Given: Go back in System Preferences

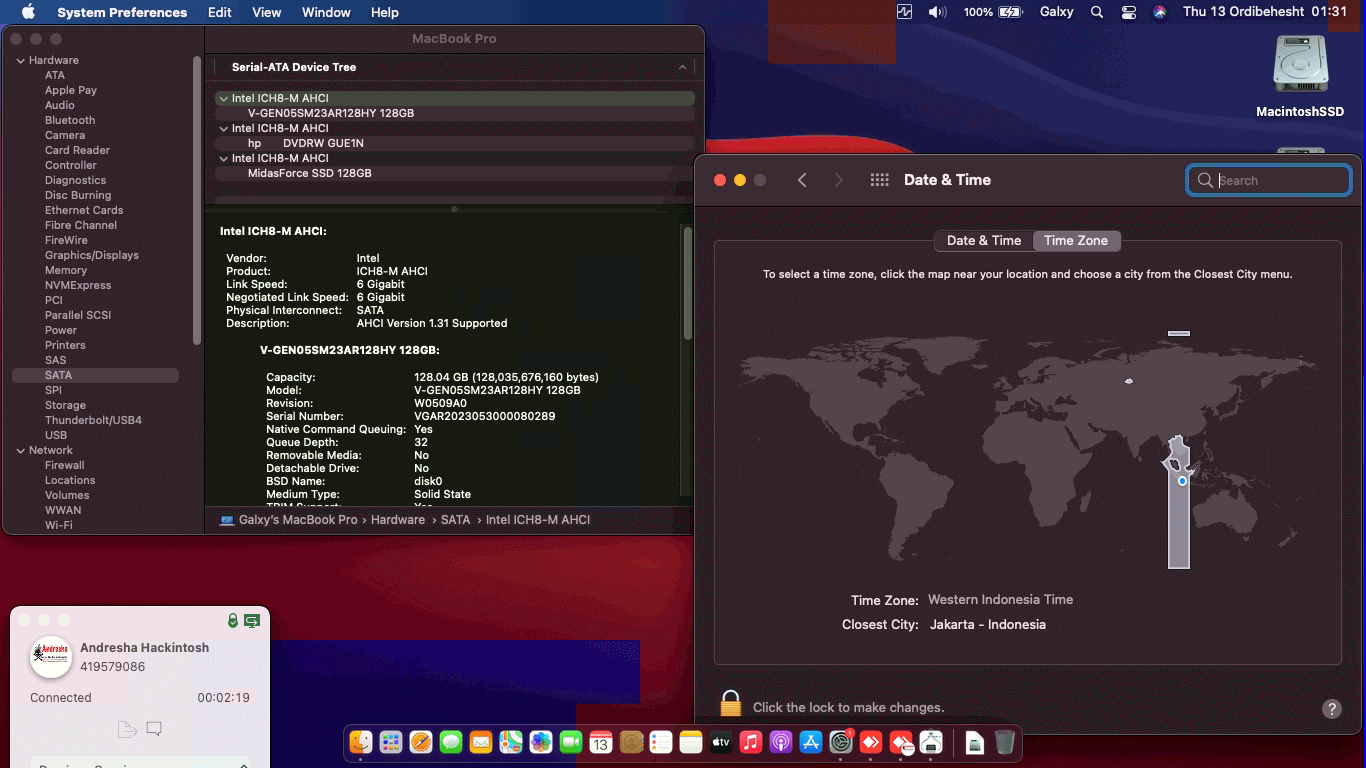Looking at the screenshot, I should point(802,180).
